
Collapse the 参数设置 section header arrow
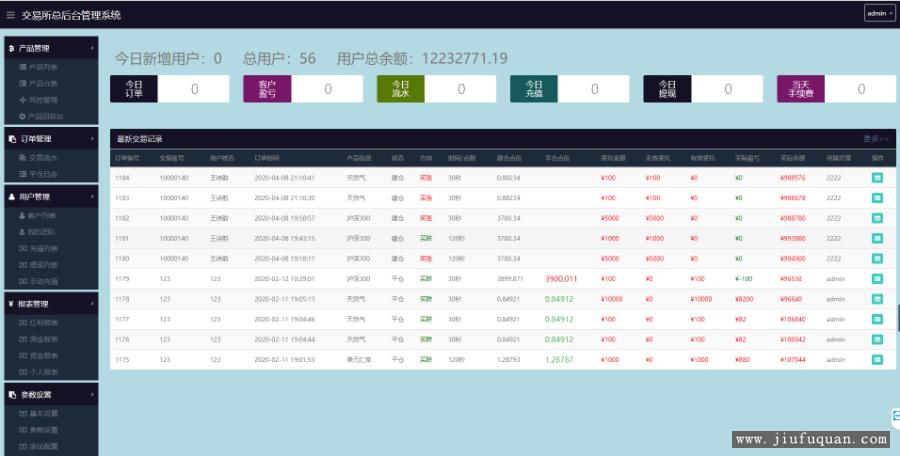pyautogui.click(x=92, y=395)
